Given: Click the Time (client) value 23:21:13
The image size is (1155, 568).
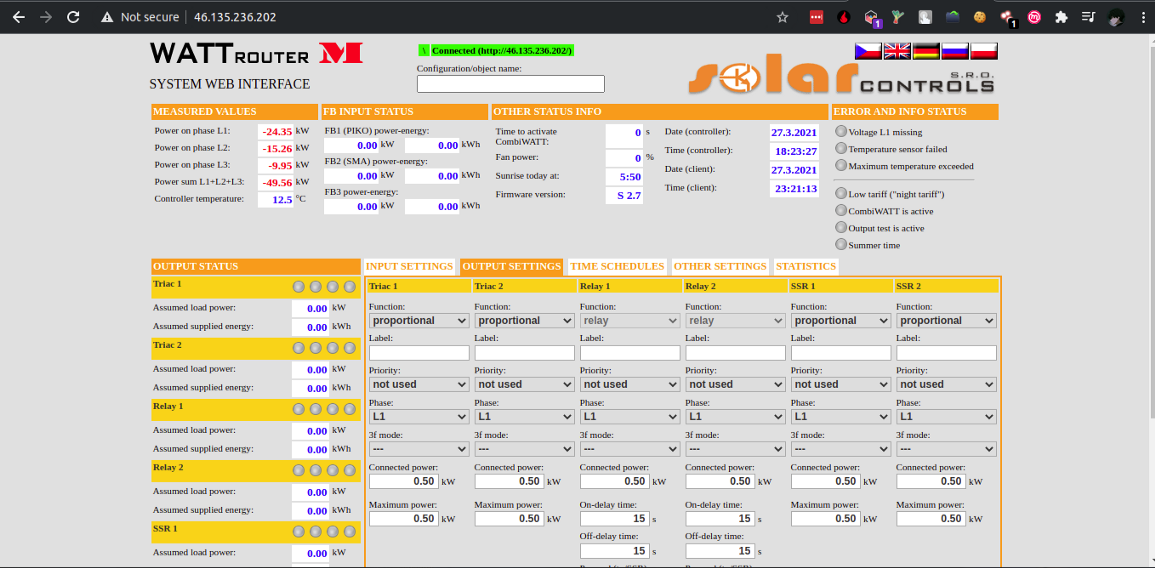Looking at the screenshot, I should pyautogui.click(x=795, y=189).
